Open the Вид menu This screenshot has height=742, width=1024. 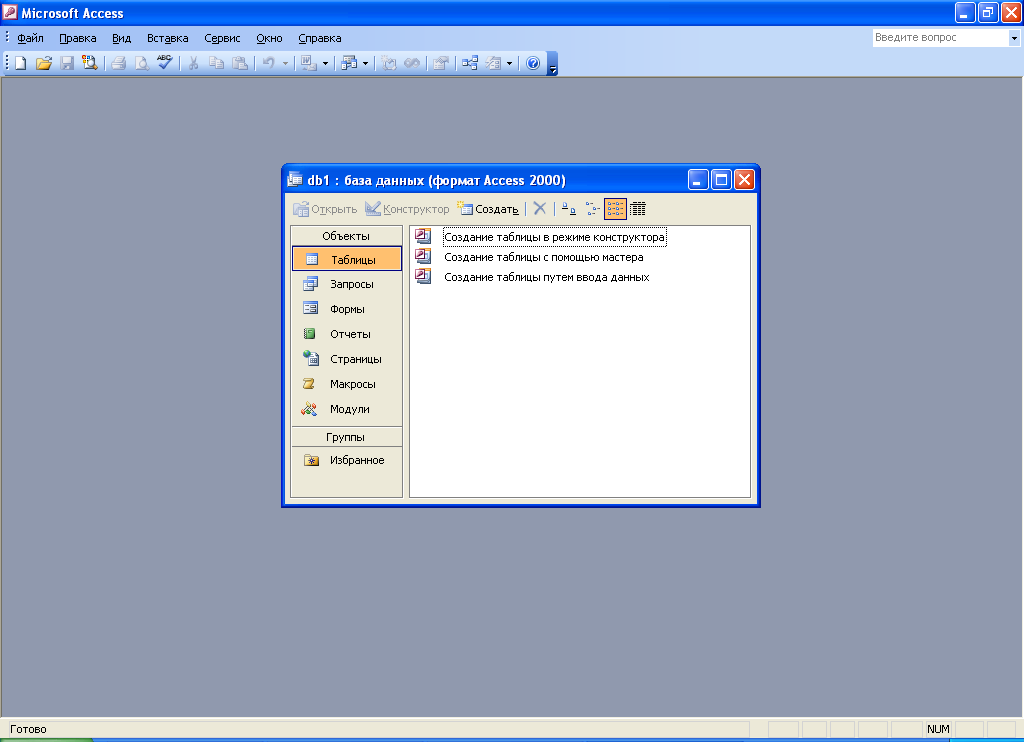(121, 38)
